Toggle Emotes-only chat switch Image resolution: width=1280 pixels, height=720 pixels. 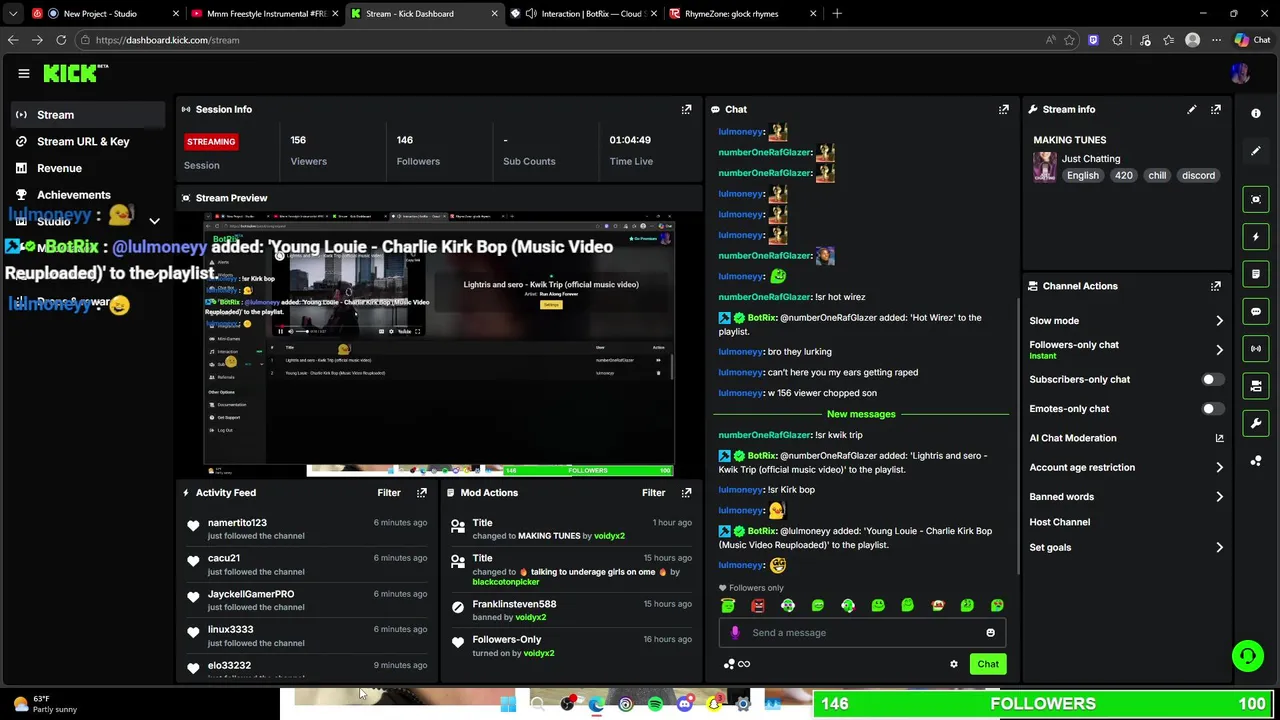pyautogui.click(x=1211, y=409)
